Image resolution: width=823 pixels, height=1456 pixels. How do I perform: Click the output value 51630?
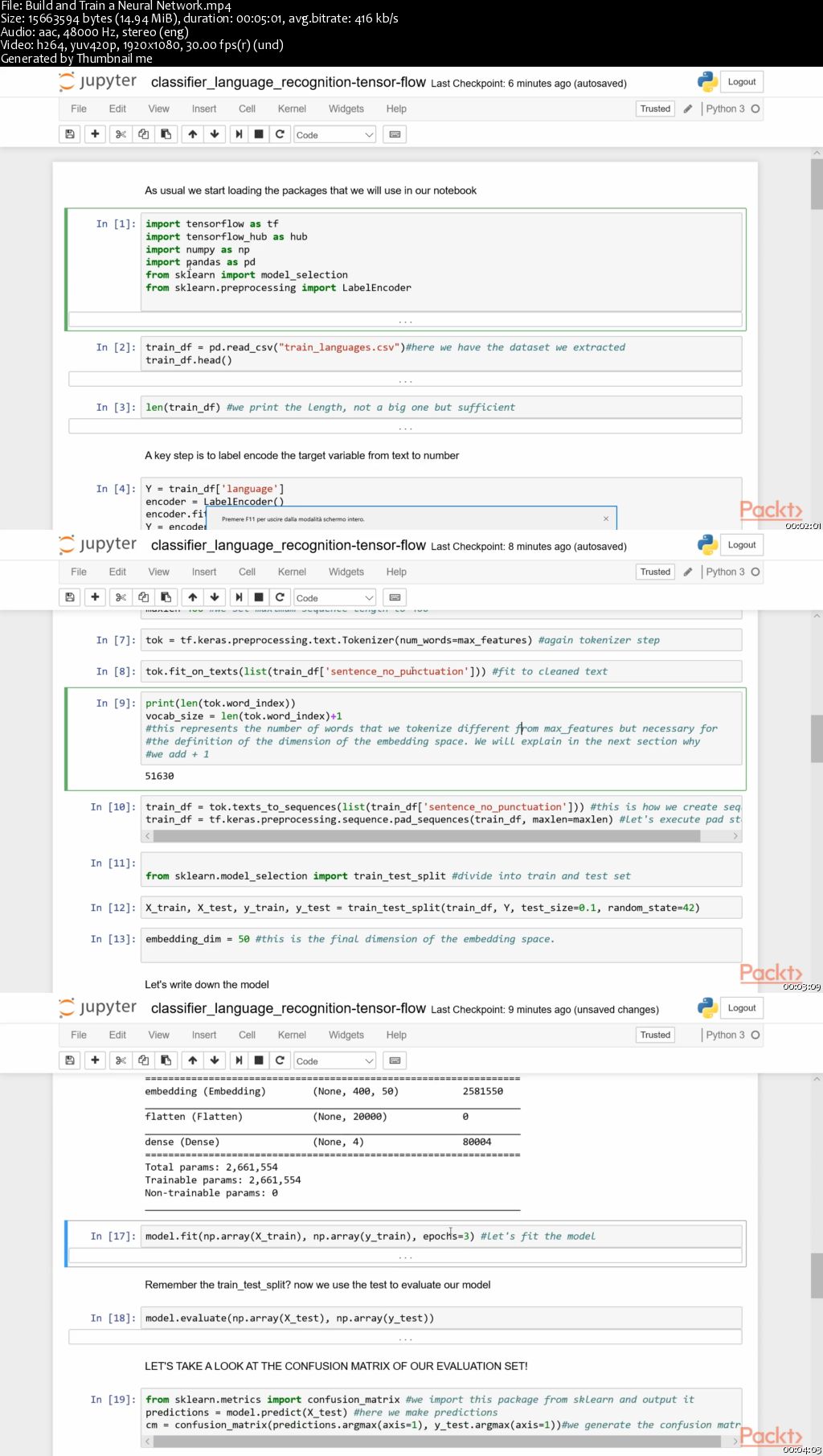(x=159, y=776)
